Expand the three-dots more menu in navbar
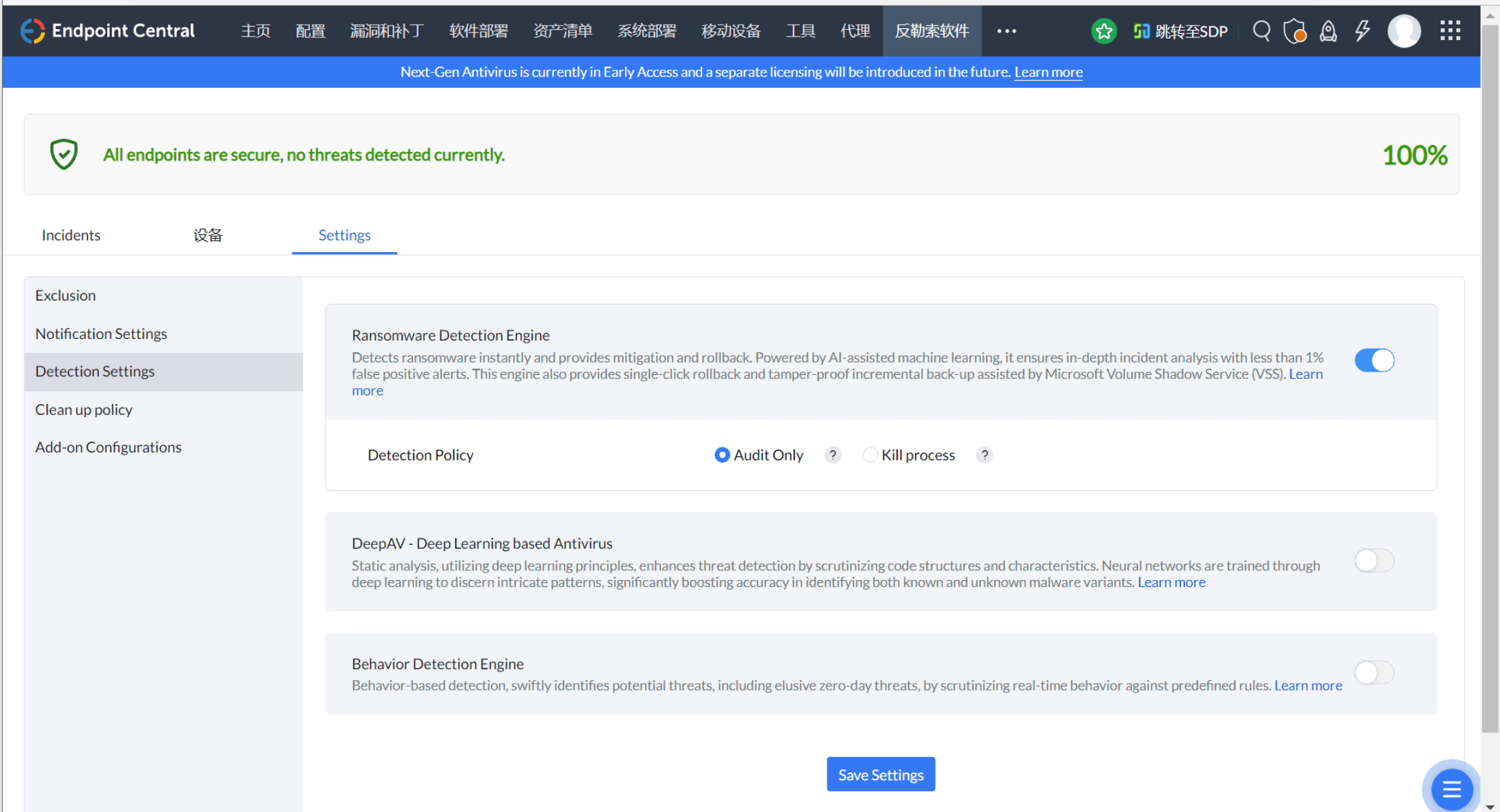This screenshot has width=1500, height=812. [x=1006, y=31]
